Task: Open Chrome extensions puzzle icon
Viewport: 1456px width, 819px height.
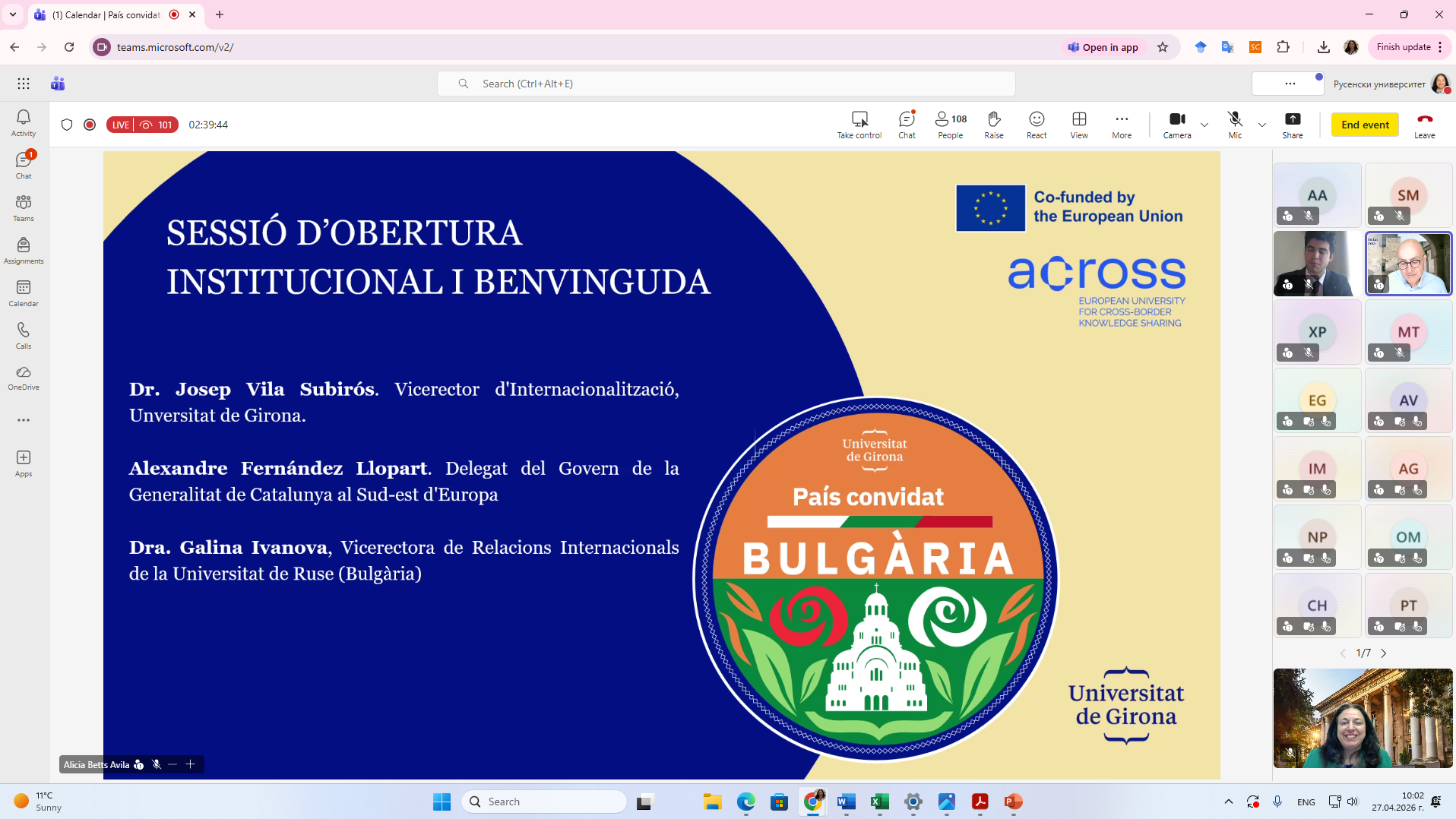Action: pos(1283,47)
